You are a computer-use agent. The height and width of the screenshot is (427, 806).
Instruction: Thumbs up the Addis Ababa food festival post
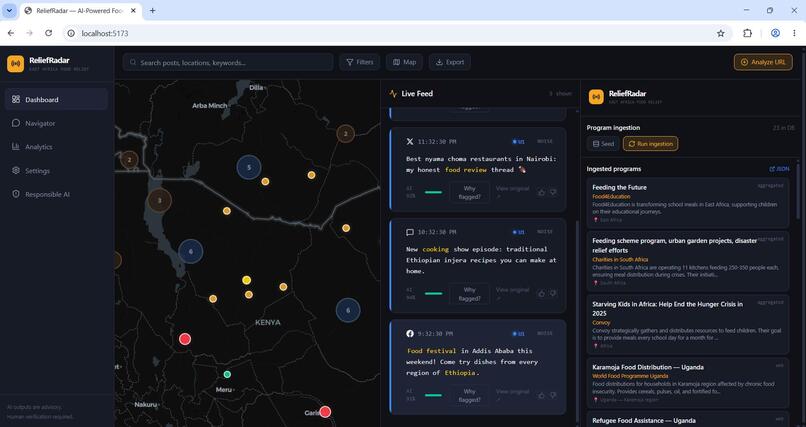point(541,395)
